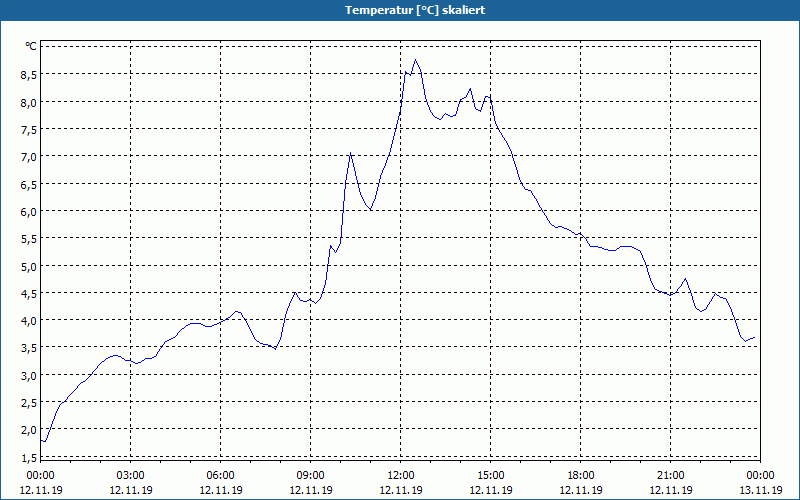Click the 18:00 time axis label
This screenshot has height=500, width=800.
pos(581,476)
